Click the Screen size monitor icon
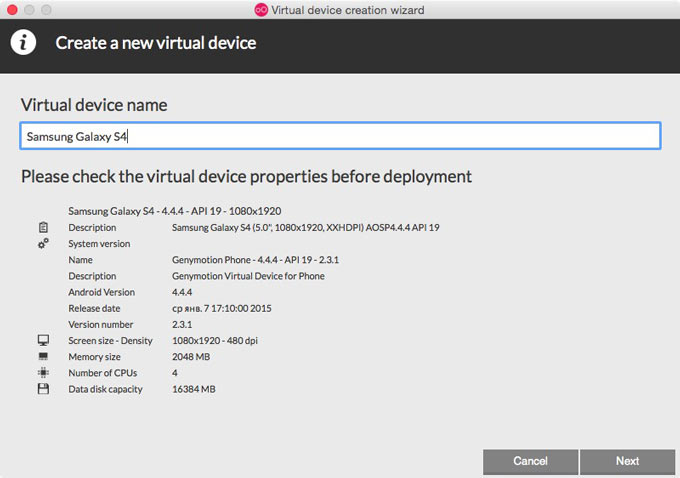This screenshot has height=478, width=680. click(x=43, y=341)
